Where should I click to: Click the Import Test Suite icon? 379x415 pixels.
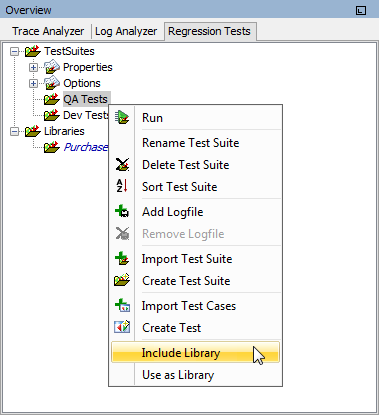(122, 258)
